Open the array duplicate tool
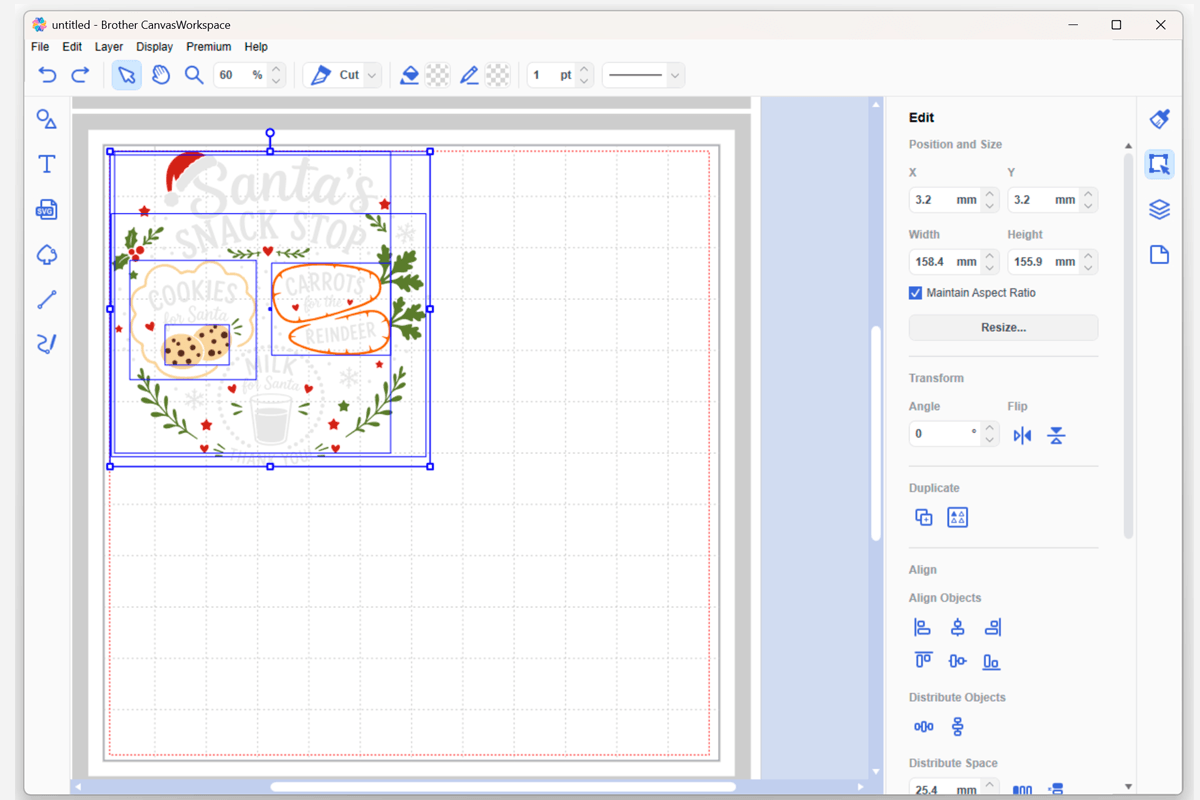 tap(958, 517)
